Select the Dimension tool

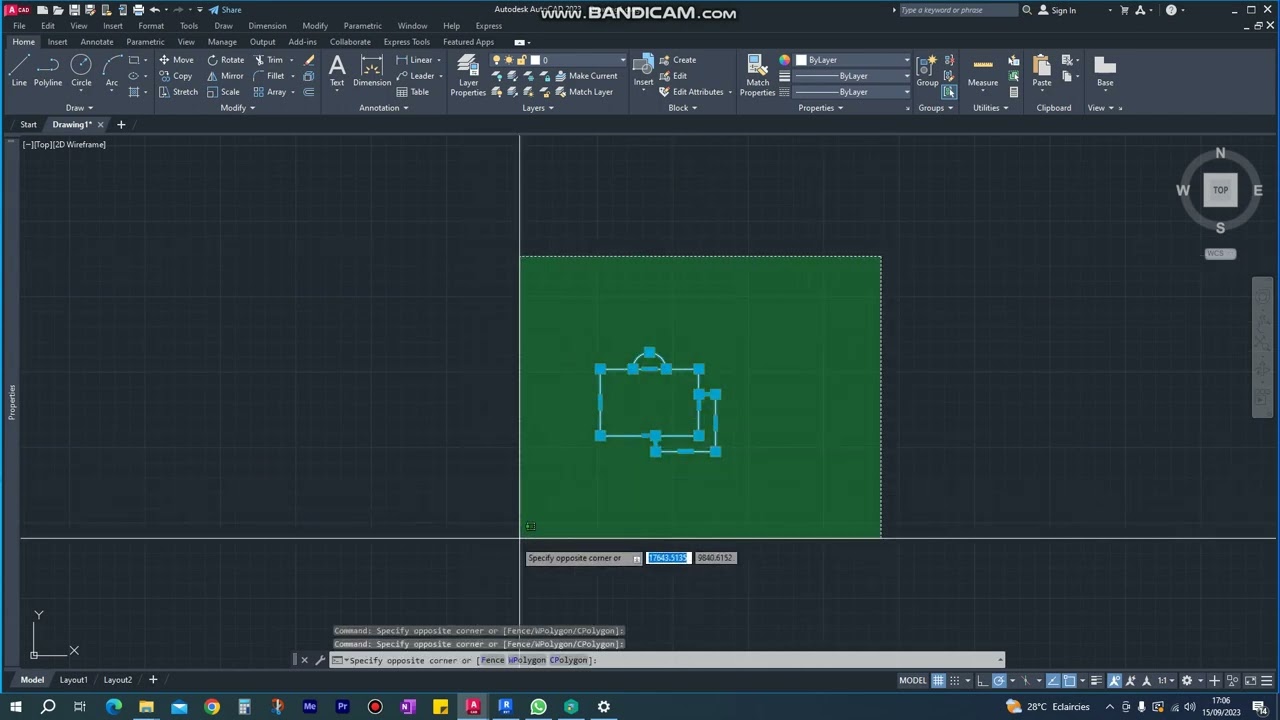point(372,72)
